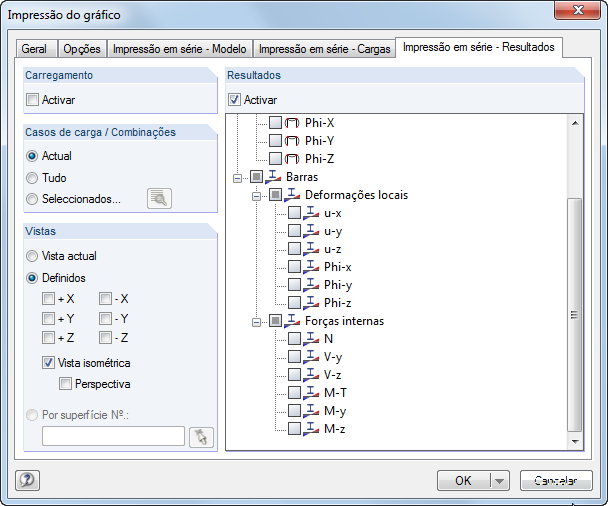The width and height of the screenshot is (608, 506).
Task: Click the select load cases icon button
Action: (x=159, y=198)
